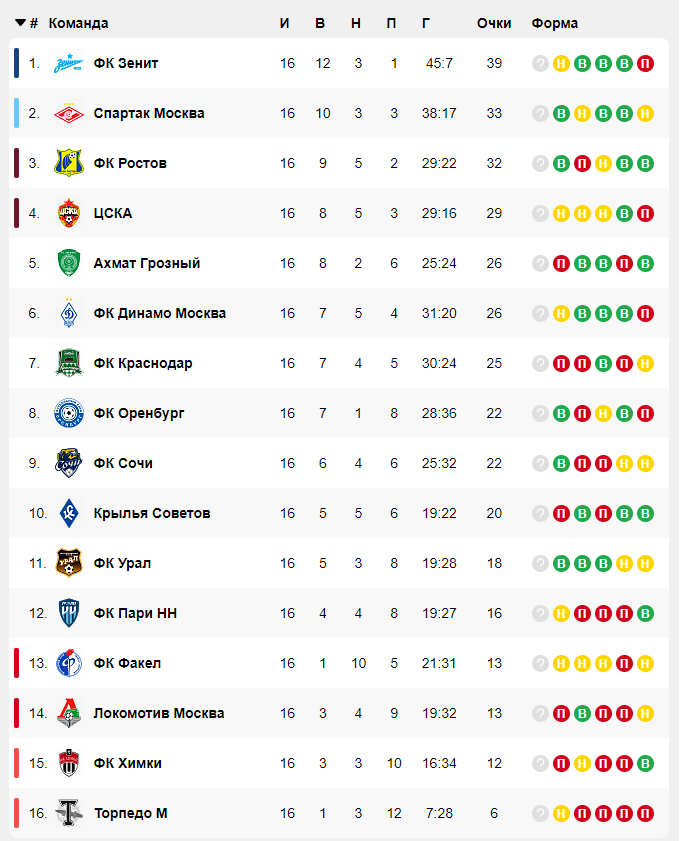Sort table by Очки column header
The image size is (680, 841).
coord(494,23)
